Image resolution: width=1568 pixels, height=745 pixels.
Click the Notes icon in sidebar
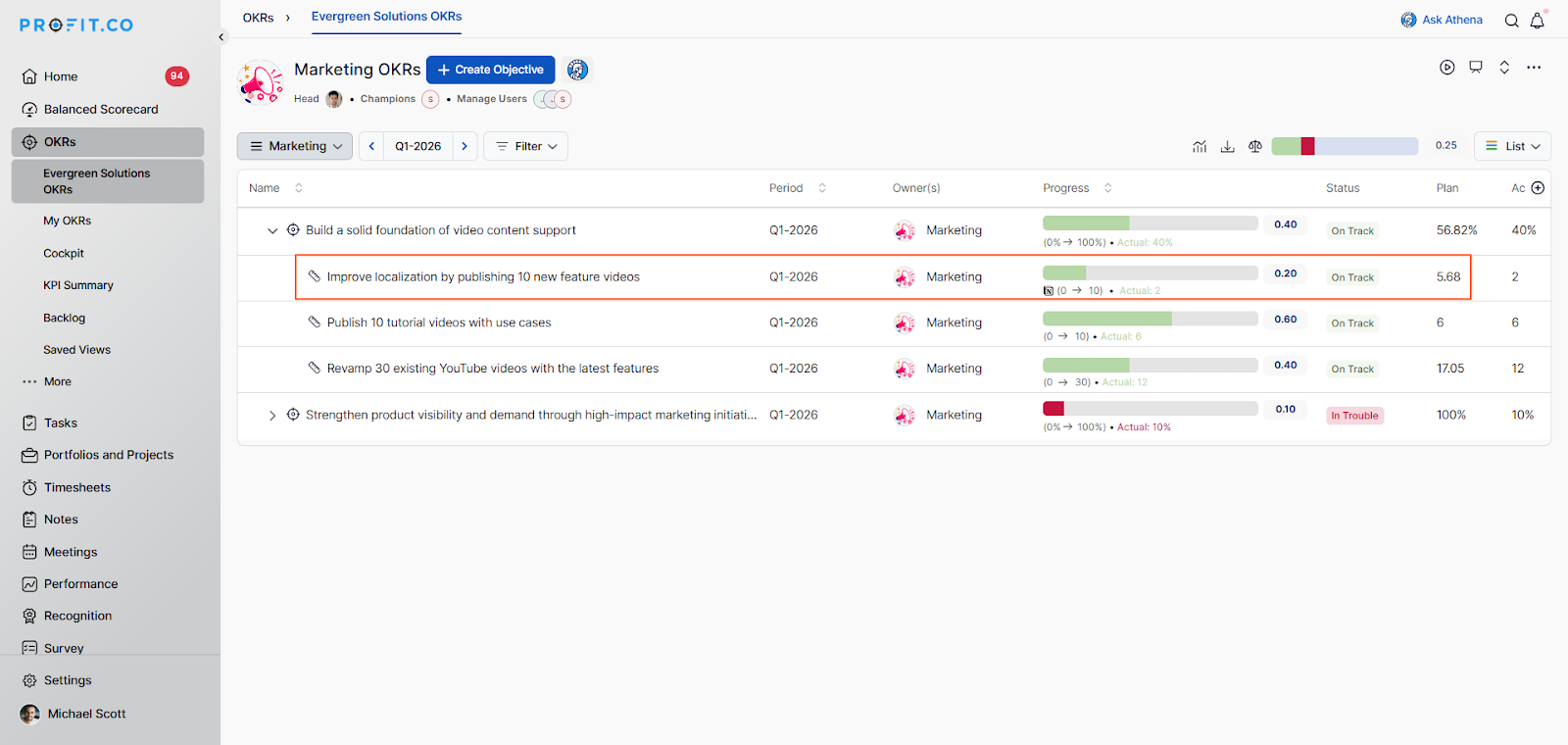(x=29, y=520)
